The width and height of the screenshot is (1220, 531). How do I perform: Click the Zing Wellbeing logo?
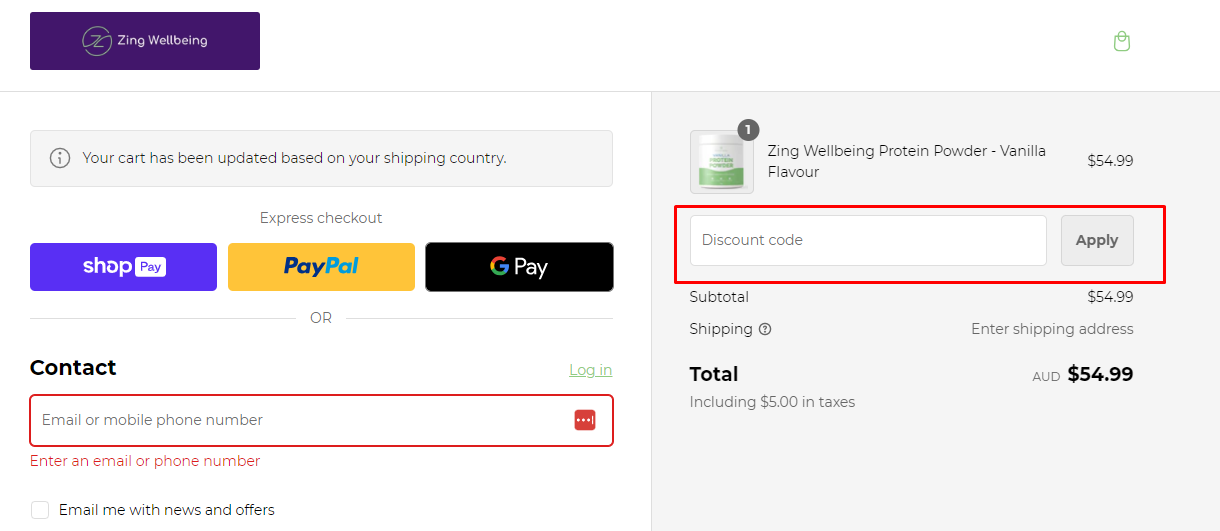coord(145,41)
